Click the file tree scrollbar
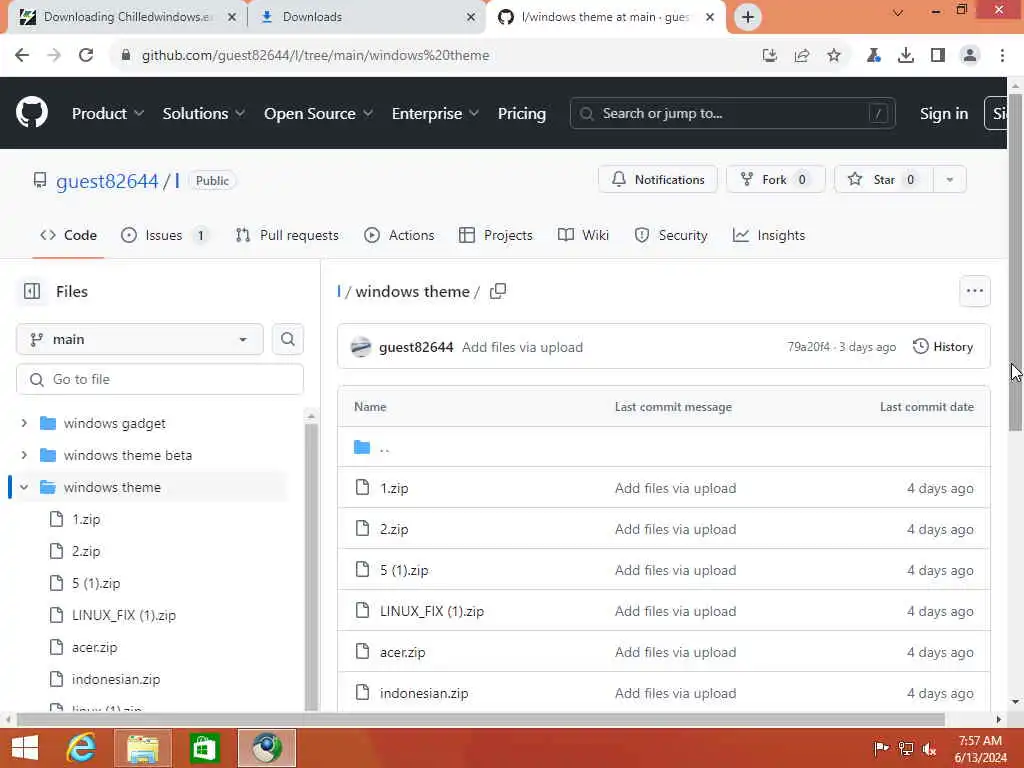 click(311, 566)
